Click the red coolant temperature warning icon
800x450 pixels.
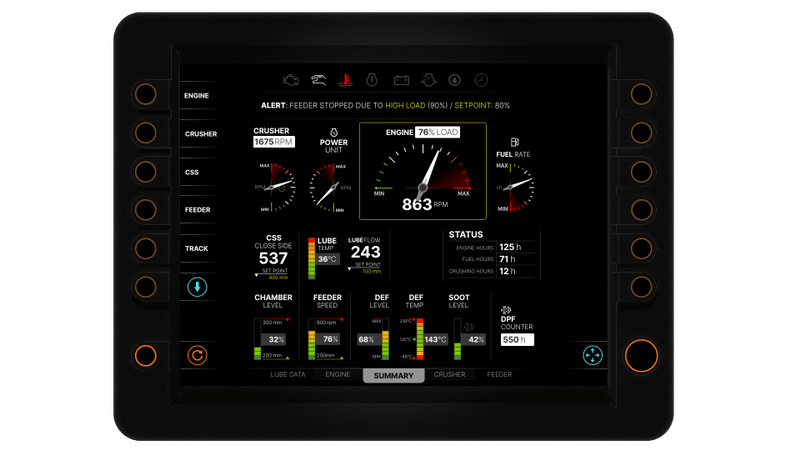pyautogui.click(x=345, y=79)
